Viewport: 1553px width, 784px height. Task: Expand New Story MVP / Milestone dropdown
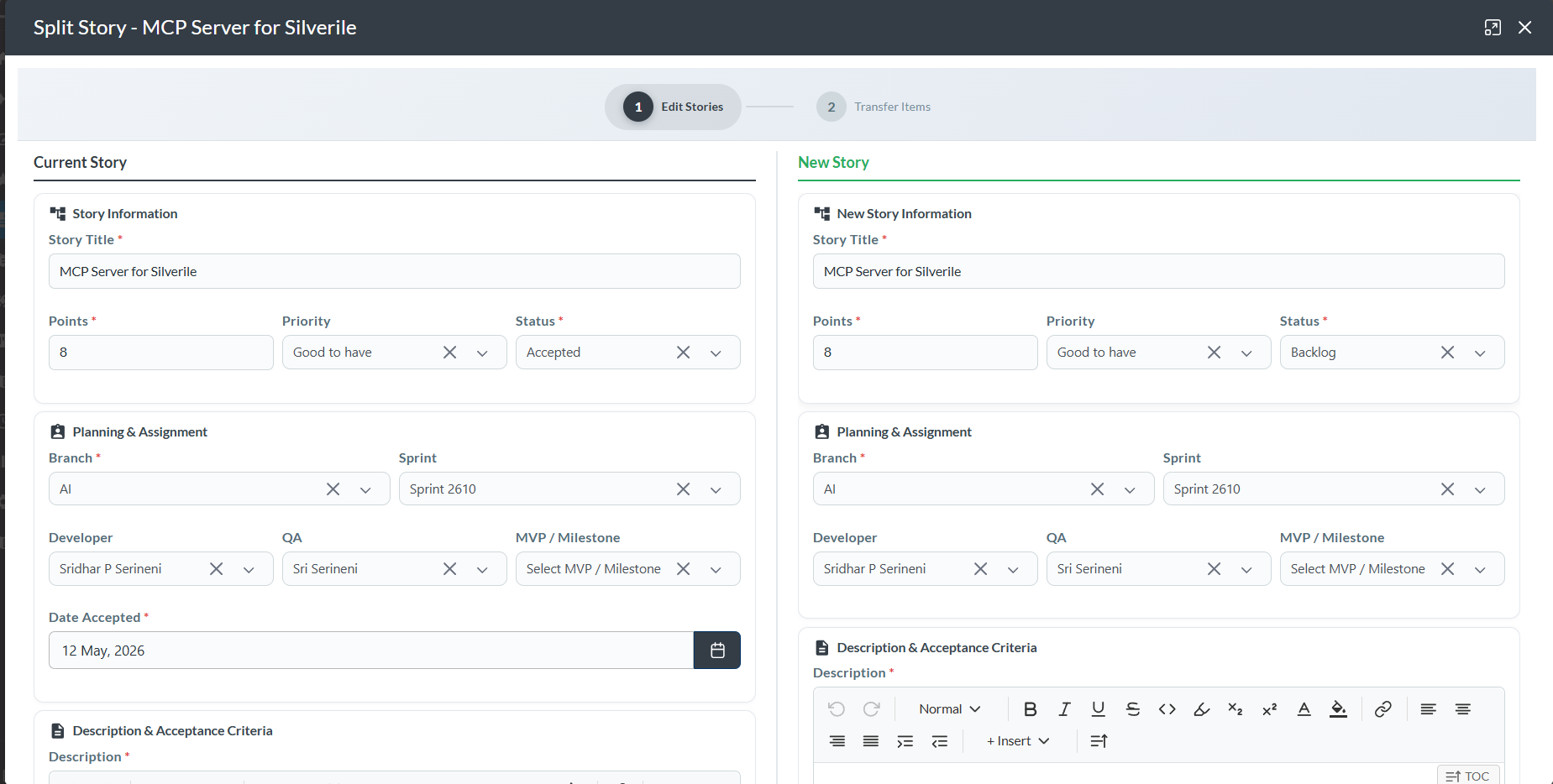point(1480,570)
